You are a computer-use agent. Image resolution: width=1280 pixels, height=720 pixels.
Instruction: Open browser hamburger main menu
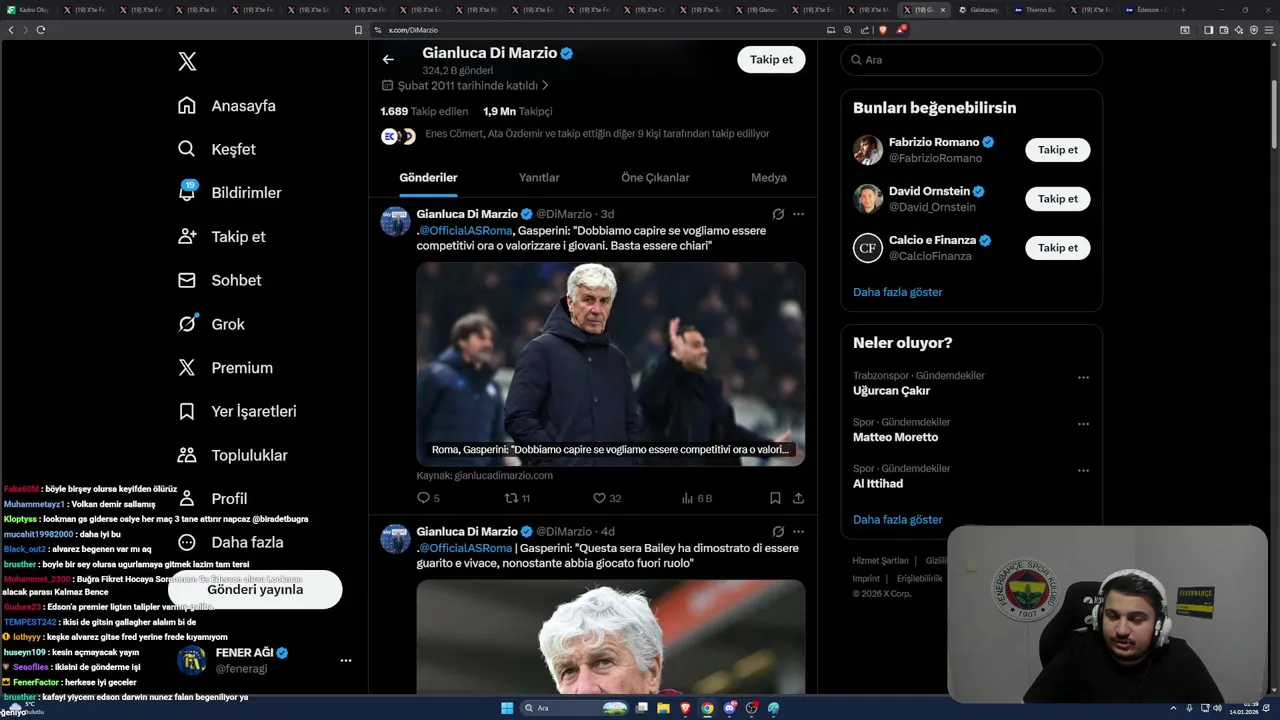(x=1270, y=30)
